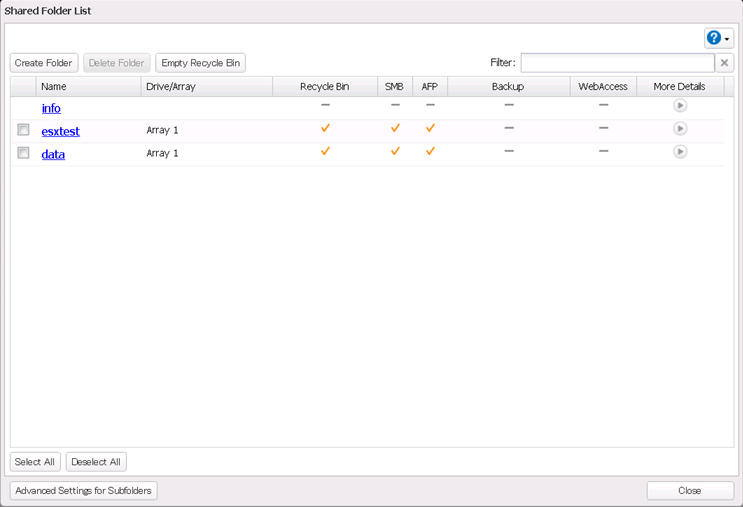Image resolution: width=743 pixels, height=507 pixels.
Task: Open More Details for esxtest folder
Action: pos(680,129)
